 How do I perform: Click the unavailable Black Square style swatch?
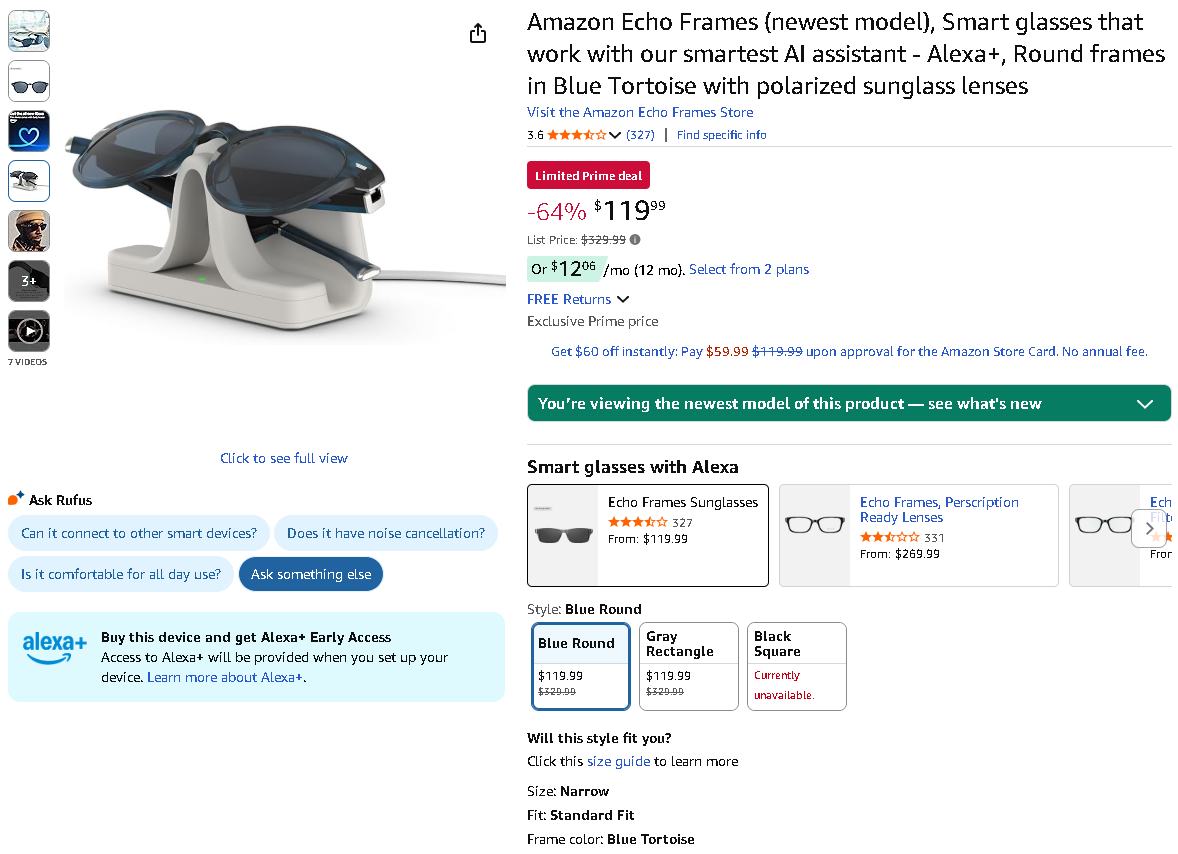796,666
